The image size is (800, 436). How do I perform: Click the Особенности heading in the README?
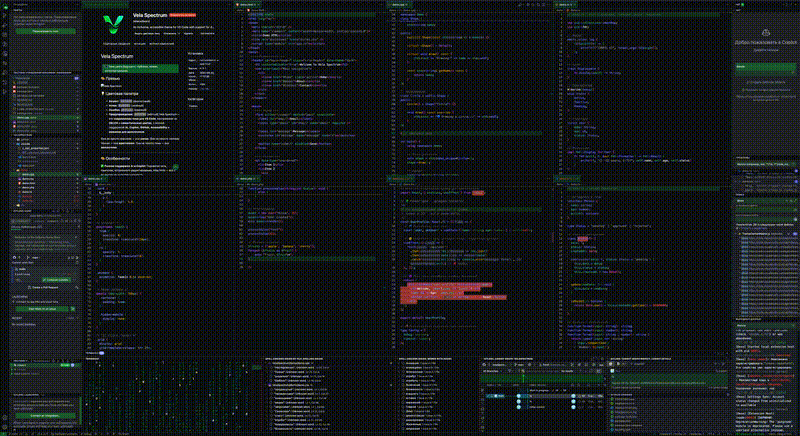pos(116,159)
